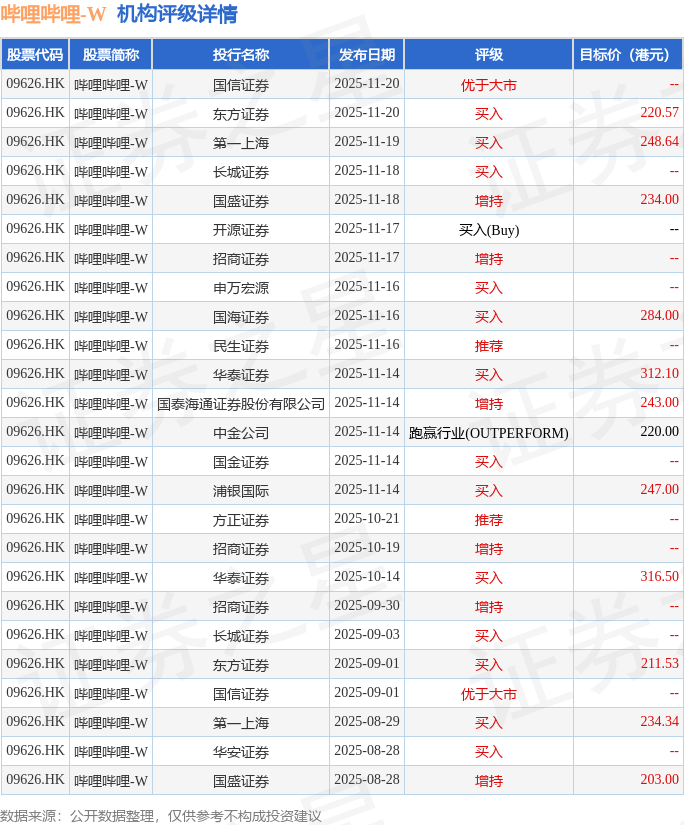Click 华泰证券 in the 2025-11-14 row
This screenshot has height=825, width=684.
tap(241, 375)
